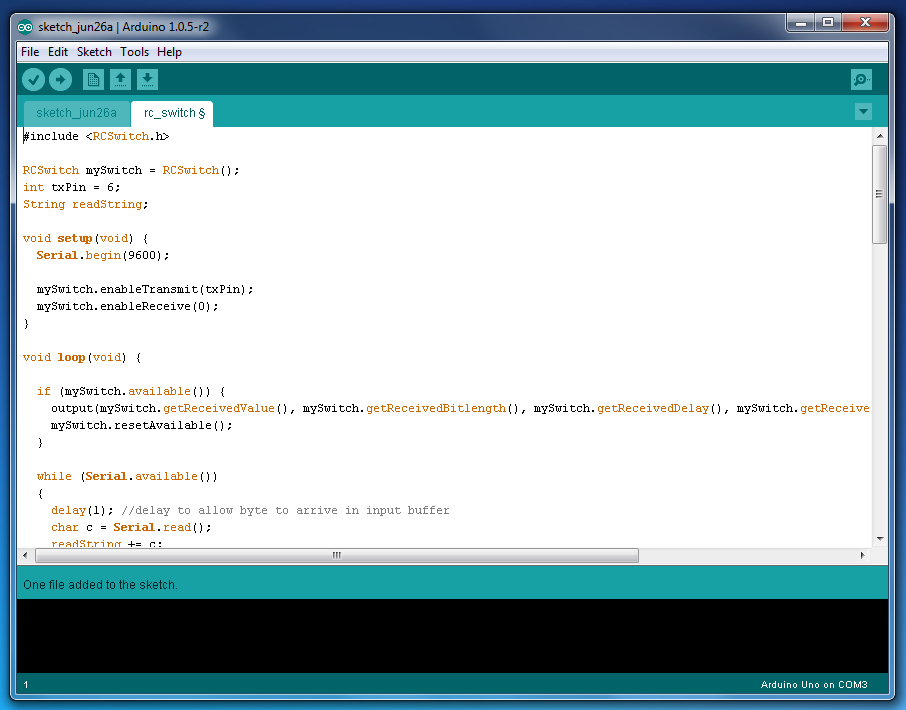Save sketch with down-arrow icon

[x=147, y=80]
